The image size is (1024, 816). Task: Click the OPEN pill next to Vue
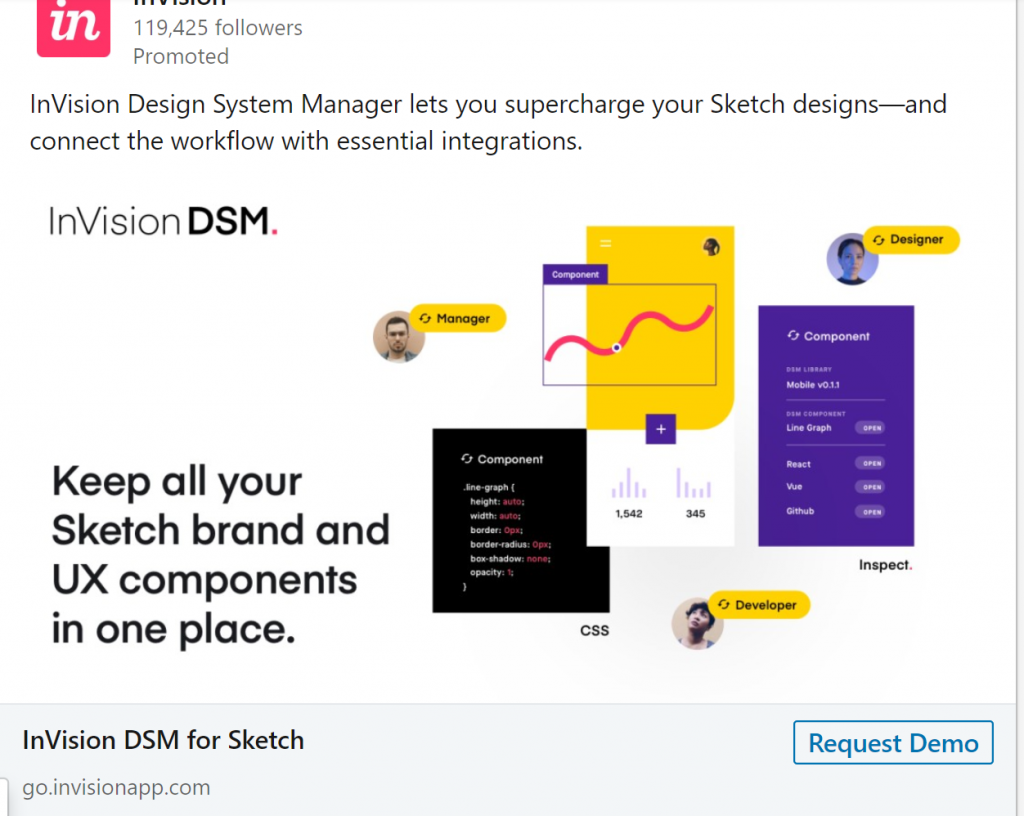coord(871,487)
